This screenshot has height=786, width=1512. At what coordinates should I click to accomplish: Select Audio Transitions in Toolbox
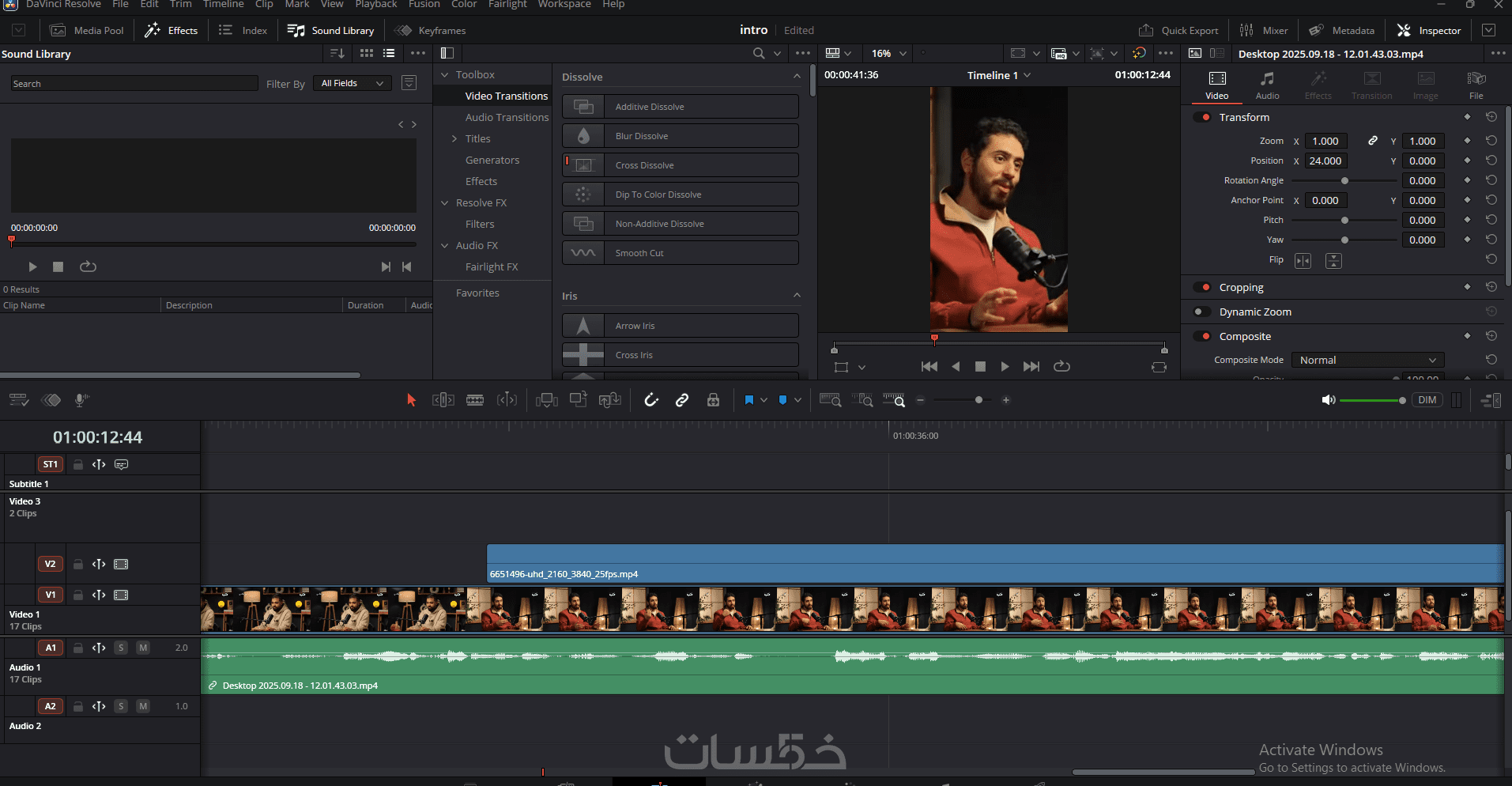(507, 117)
